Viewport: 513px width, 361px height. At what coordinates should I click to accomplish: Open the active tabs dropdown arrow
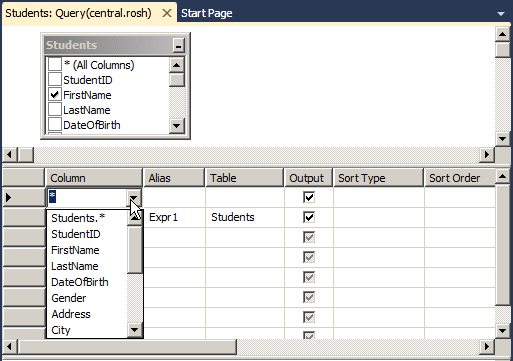click(501, 14)
